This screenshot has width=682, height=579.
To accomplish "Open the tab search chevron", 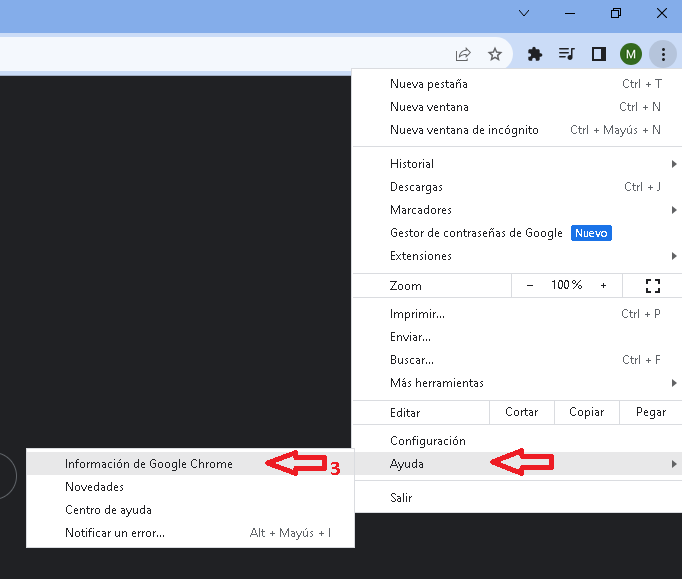I will pyautogui.click(x=524, y=13).
